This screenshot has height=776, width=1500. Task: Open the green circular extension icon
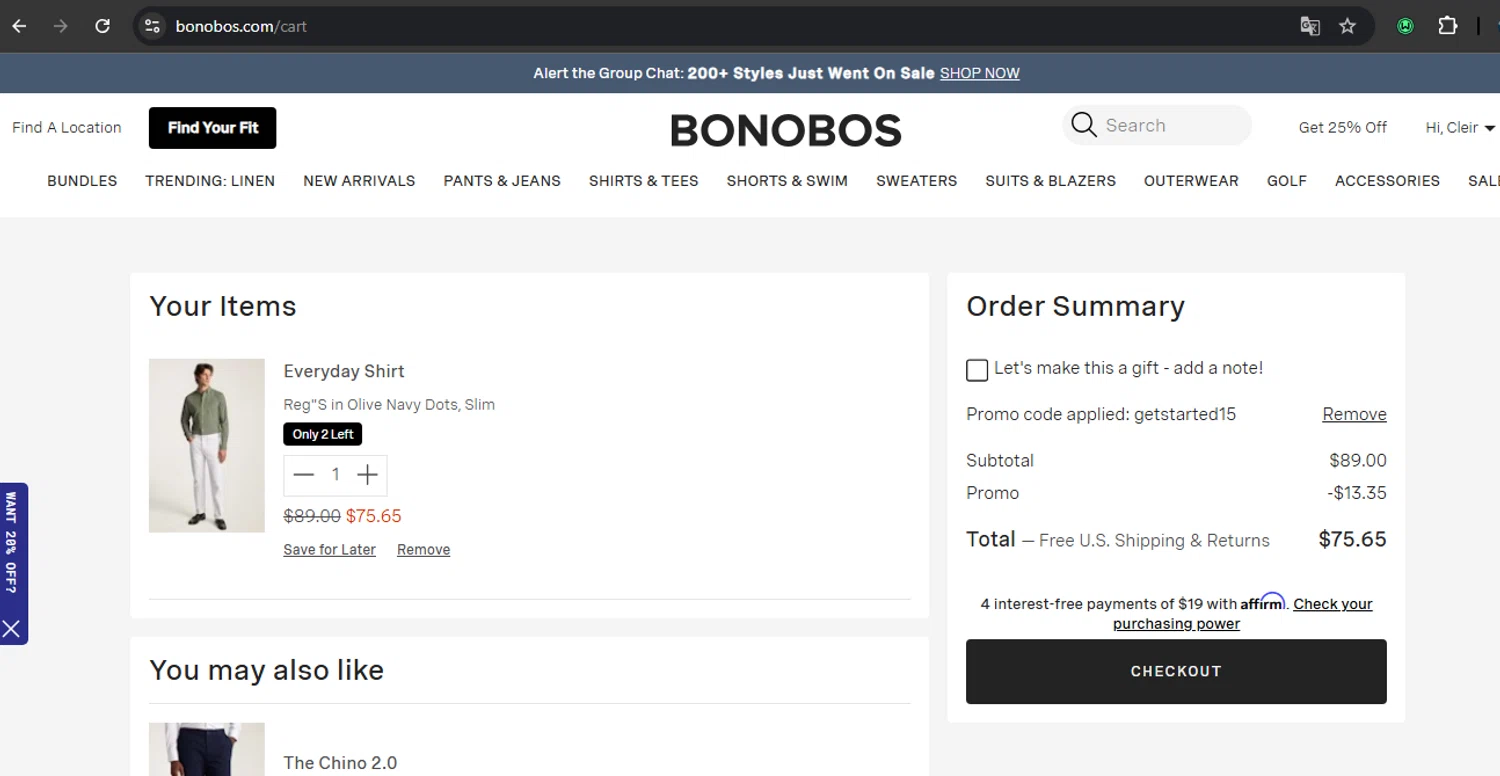coord(1406,26)
